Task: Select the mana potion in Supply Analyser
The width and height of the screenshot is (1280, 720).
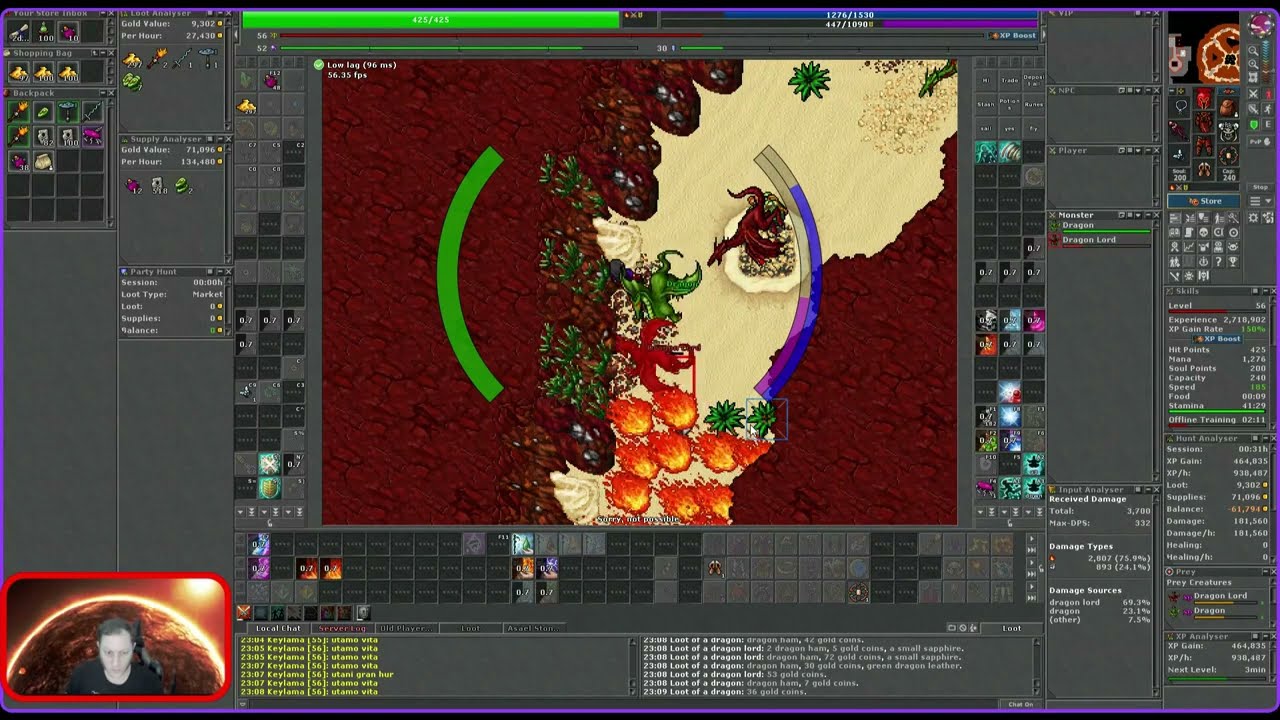Action: click(134, 186)
